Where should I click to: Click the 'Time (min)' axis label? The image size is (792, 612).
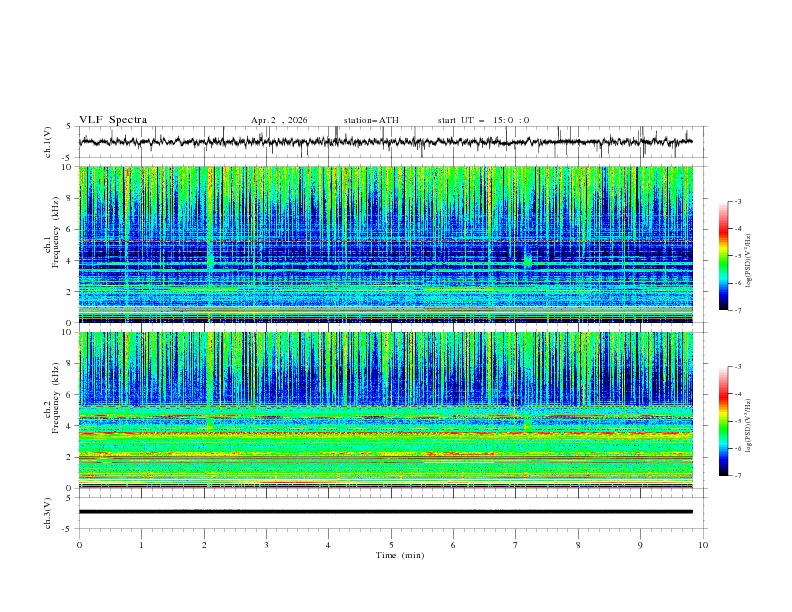[x=400, y=555]
